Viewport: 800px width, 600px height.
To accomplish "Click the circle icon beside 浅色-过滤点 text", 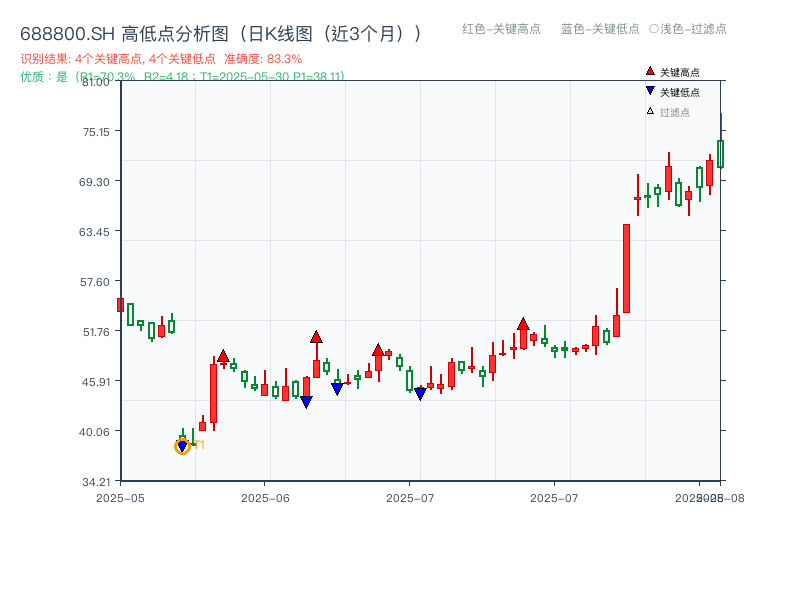I will pyautogui.click(x=652, y=30).
